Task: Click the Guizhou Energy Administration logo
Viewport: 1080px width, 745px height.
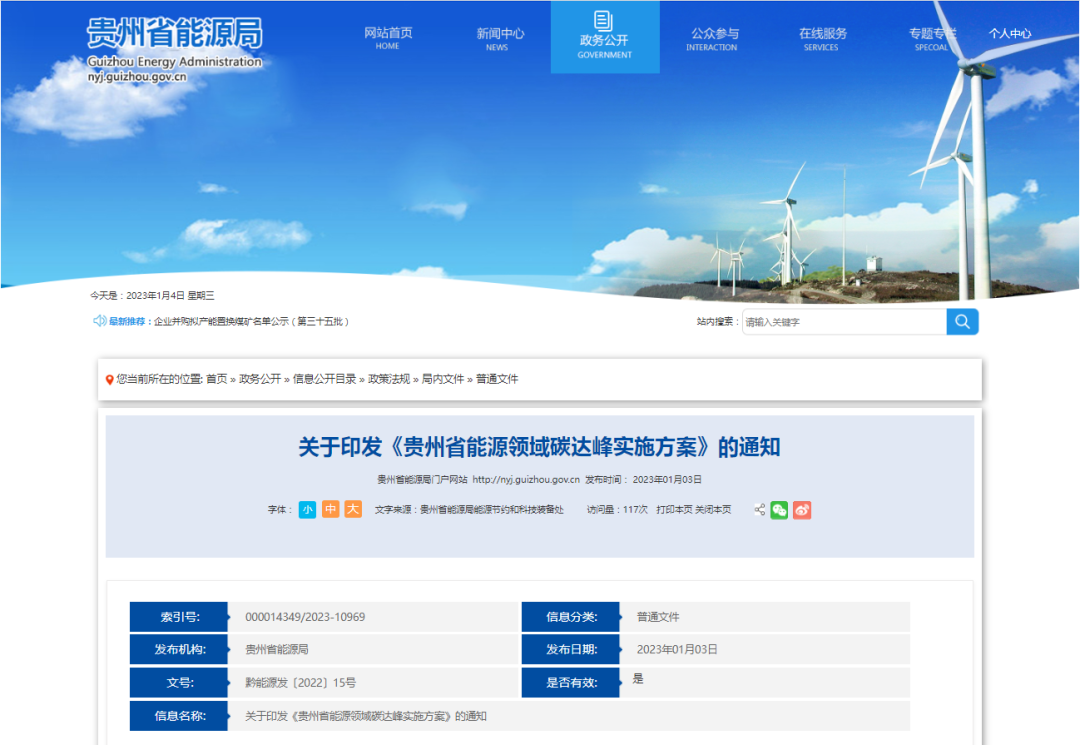Action: tap(174, 46)
